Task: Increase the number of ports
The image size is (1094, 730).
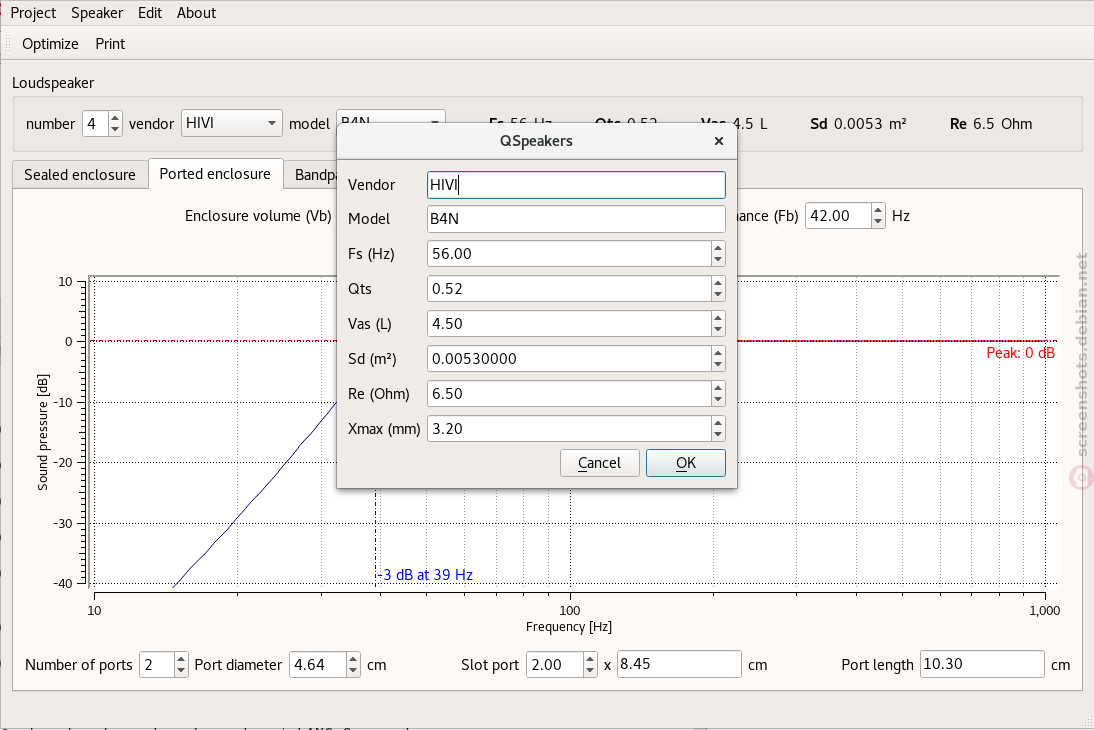Action: (x=181, y=658)
